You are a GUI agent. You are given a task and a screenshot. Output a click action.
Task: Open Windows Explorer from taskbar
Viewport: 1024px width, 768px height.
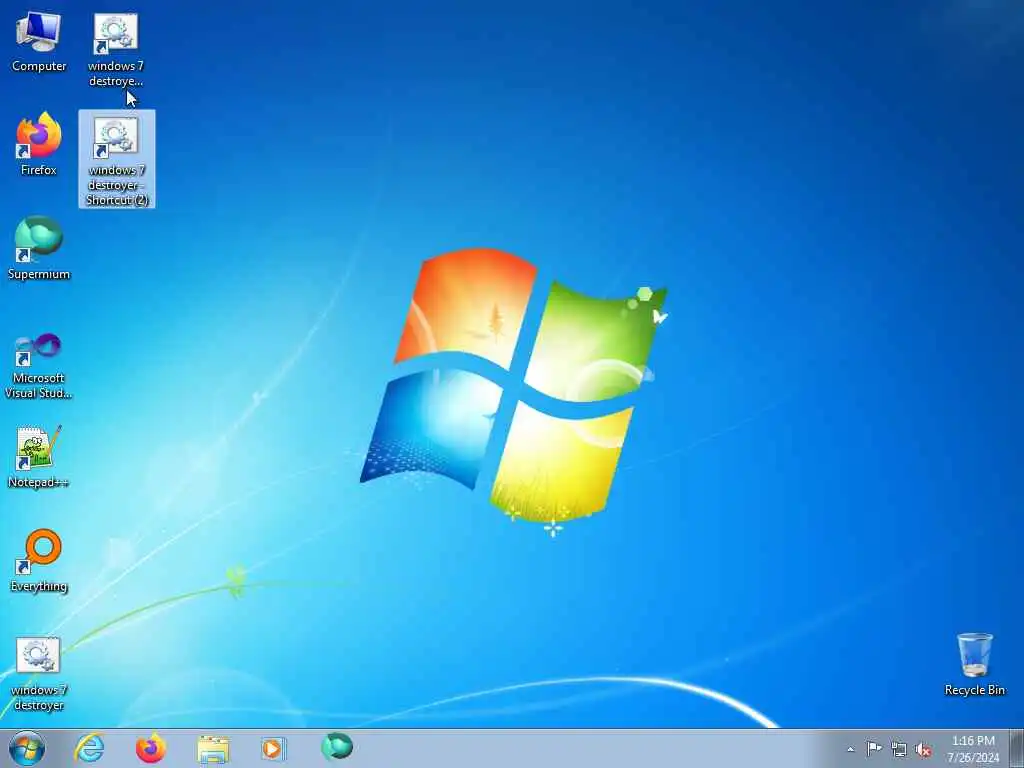point(213,748)
